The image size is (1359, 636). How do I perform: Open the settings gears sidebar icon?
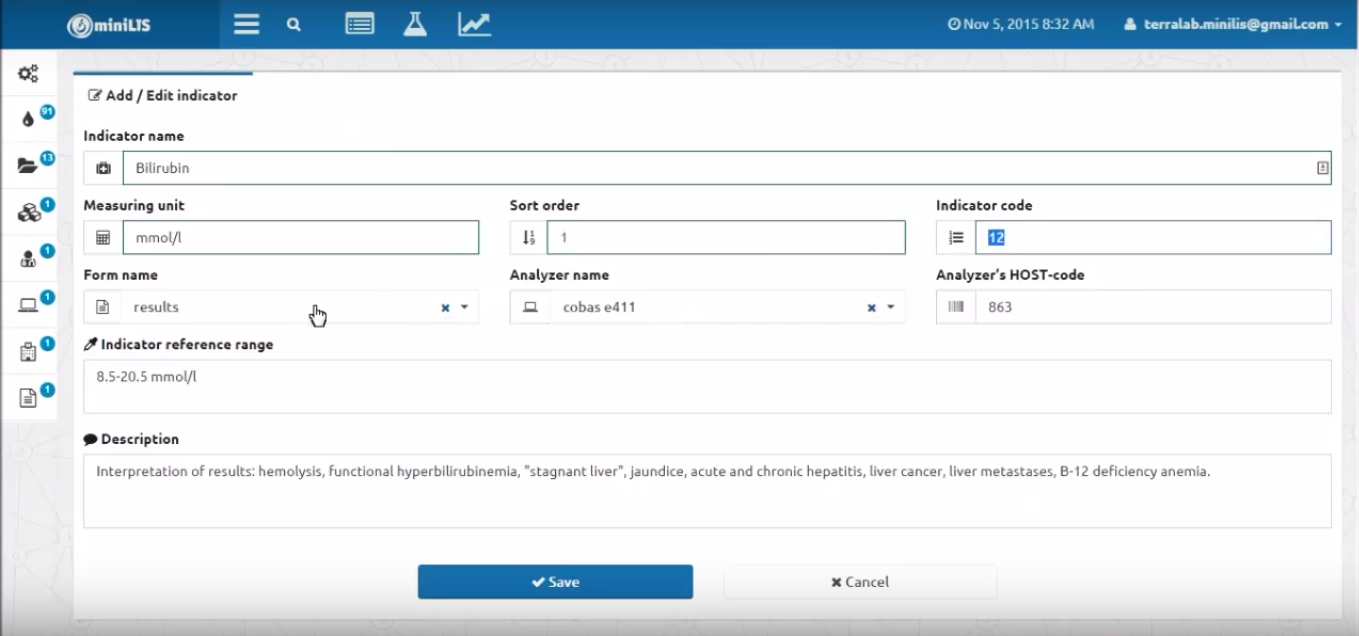point(28,73)
